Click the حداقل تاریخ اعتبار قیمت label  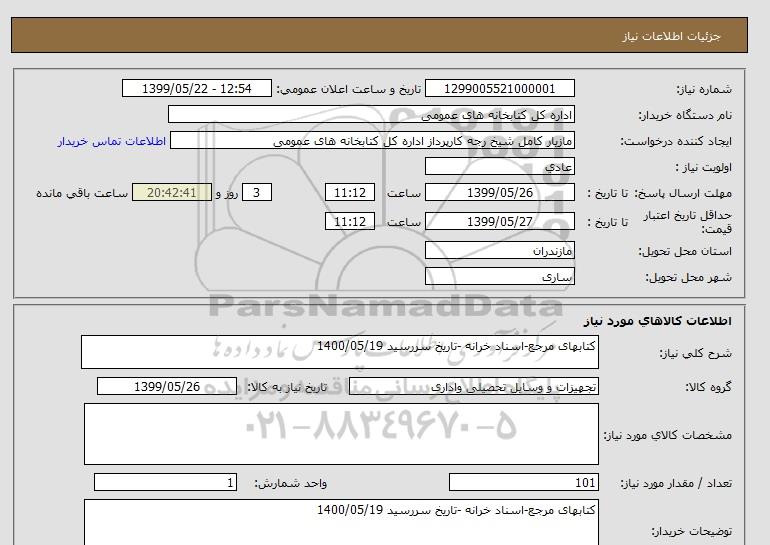(688, 222)
